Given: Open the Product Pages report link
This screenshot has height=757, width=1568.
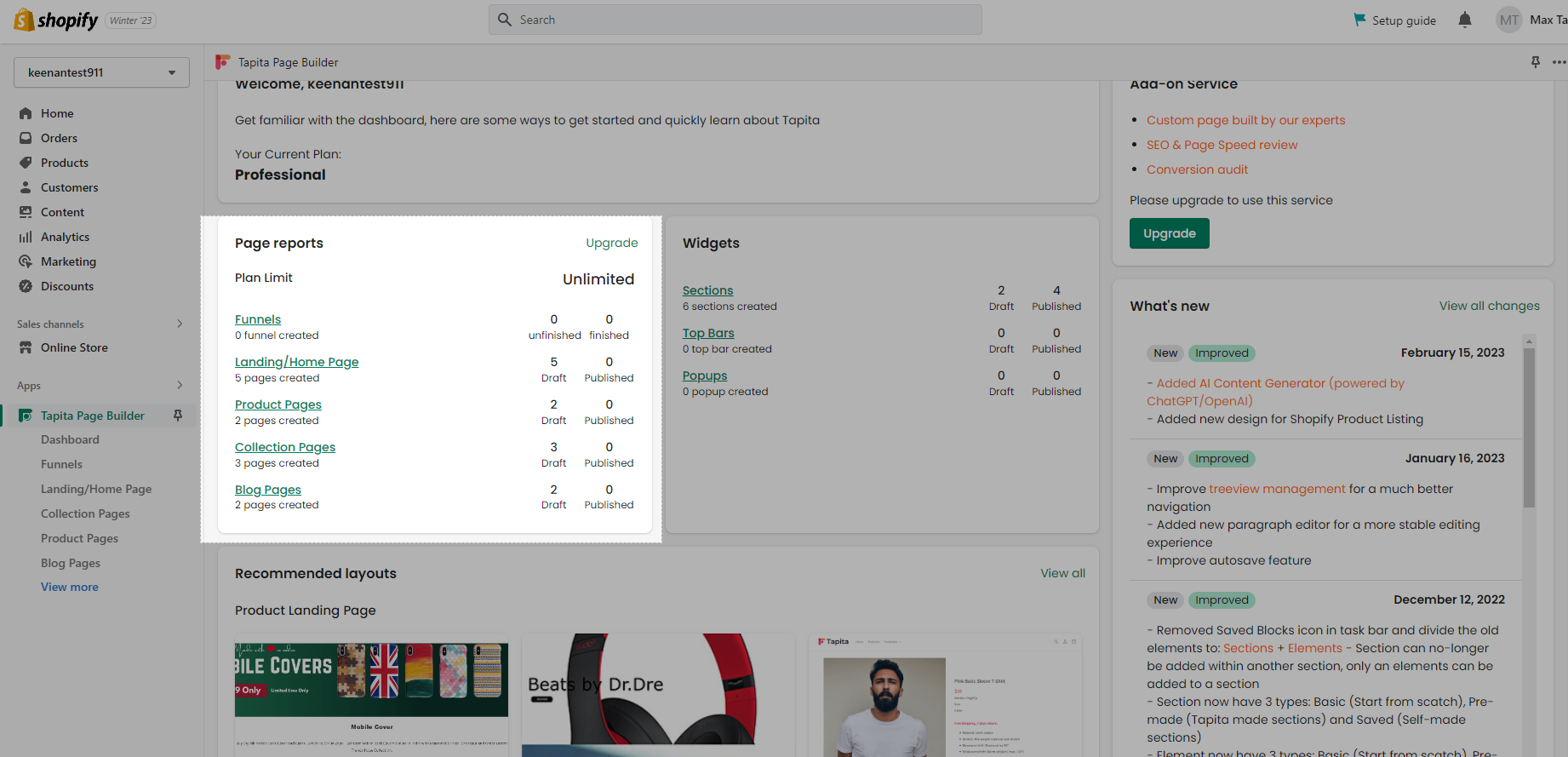Looking at the screenshot, I should point(278,404).
